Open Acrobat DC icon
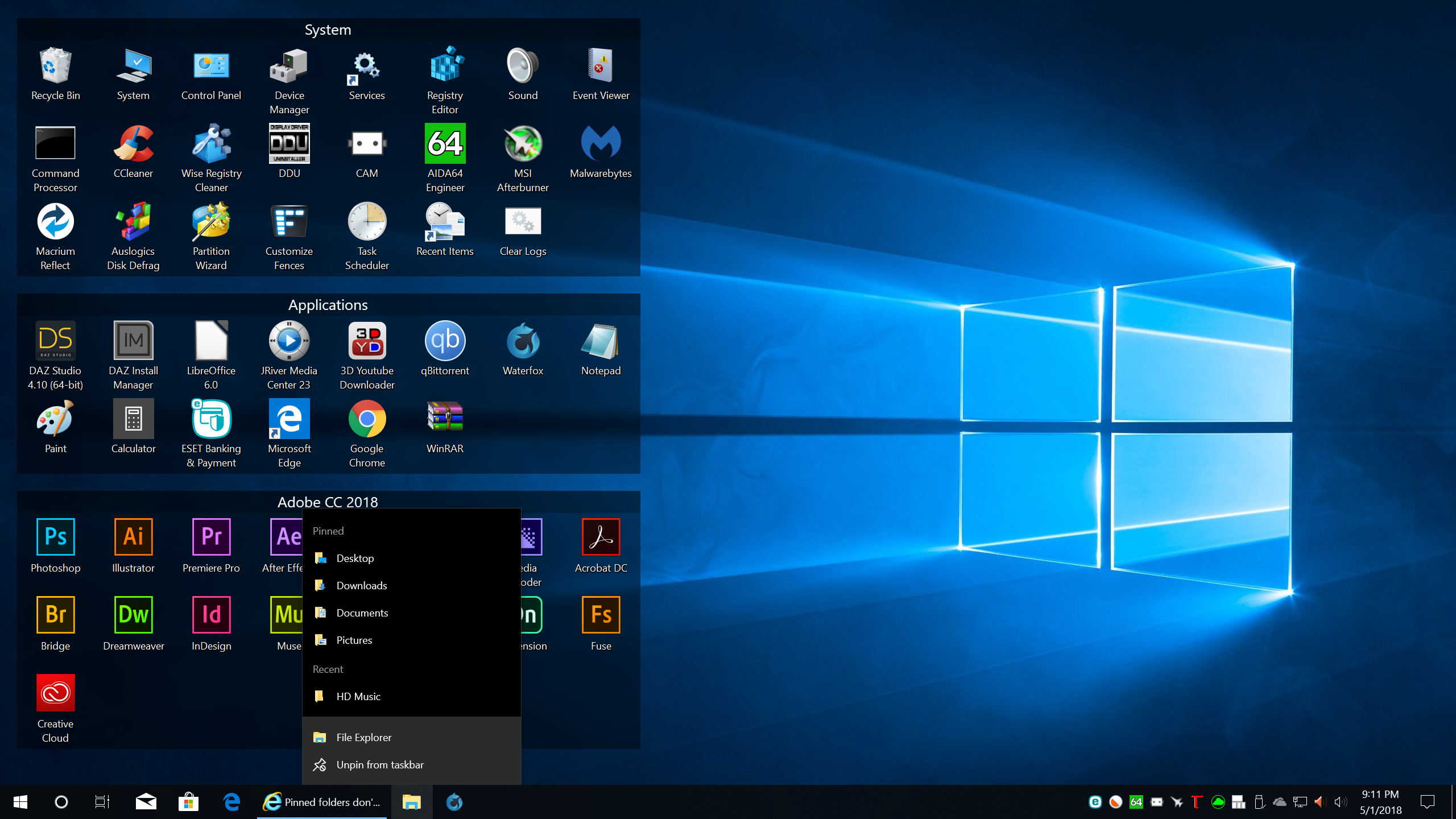Screen dimensions: 1456x819 [601, 547]
